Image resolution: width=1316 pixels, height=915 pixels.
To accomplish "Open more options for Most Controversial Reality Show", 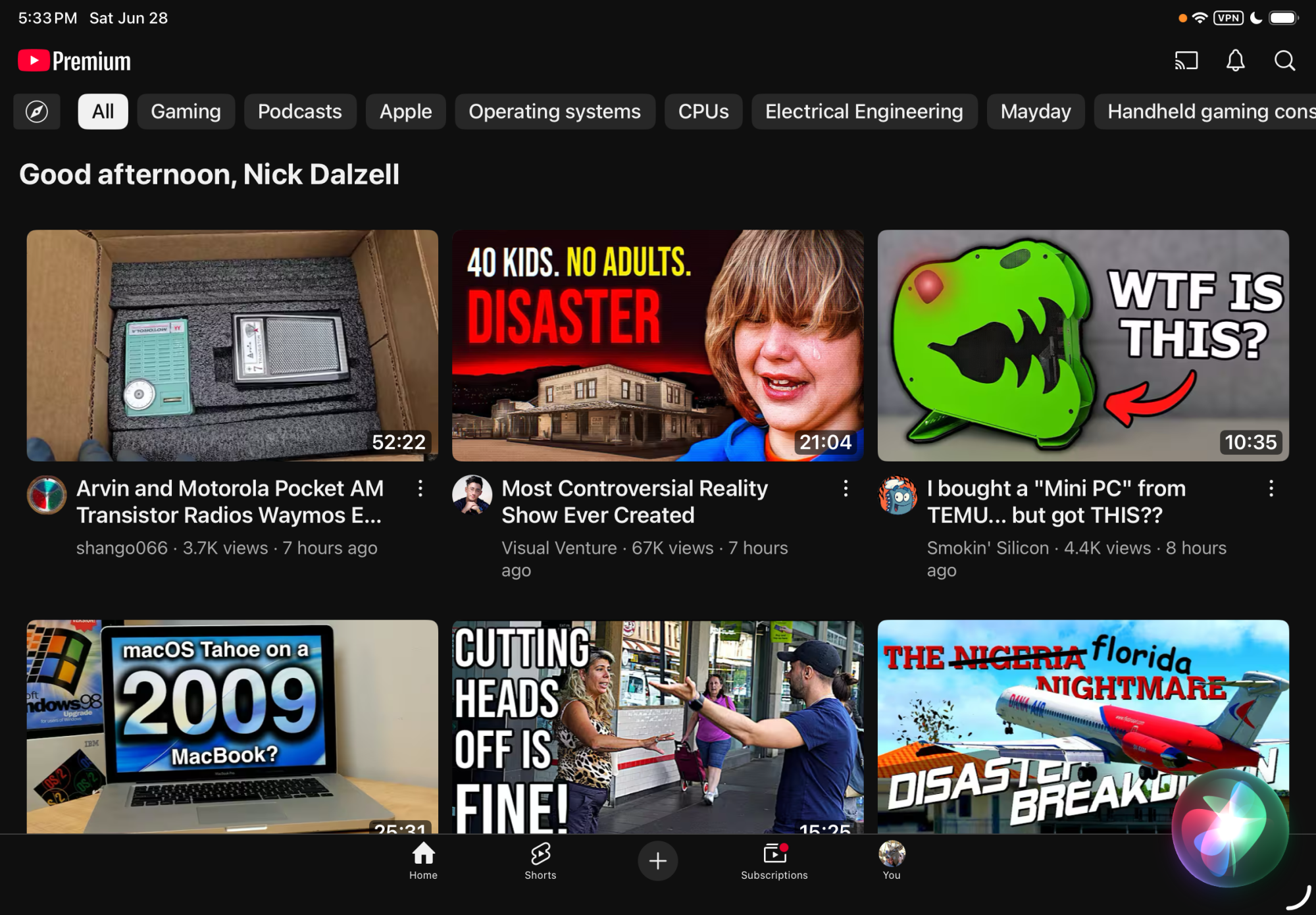I will (x=846, y=488).
